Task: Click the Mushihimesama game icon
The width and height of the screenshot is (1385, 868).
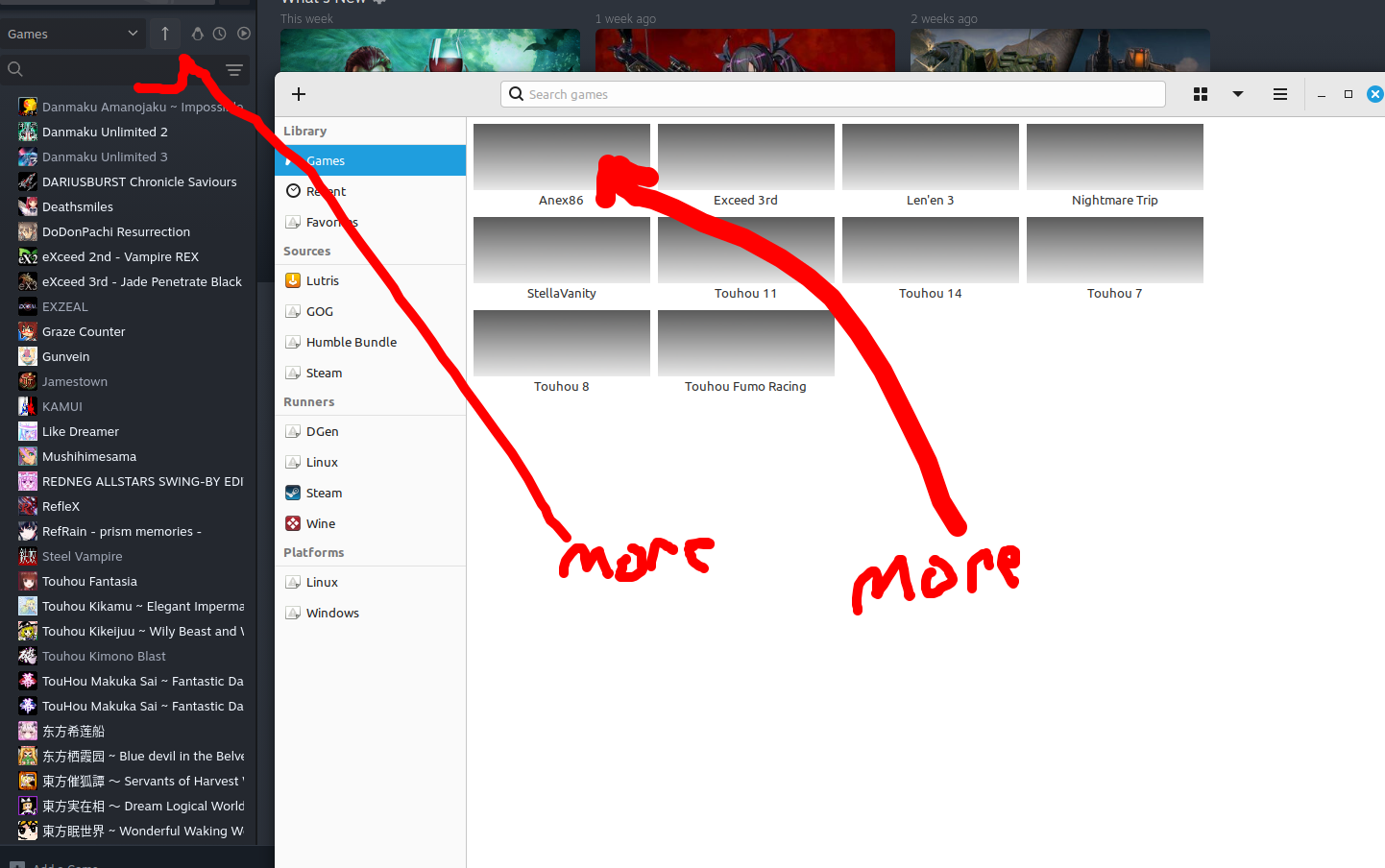Action: (28, 456)
